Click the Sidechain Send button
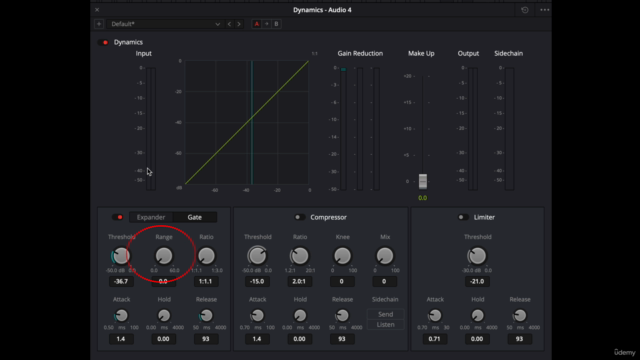This screenshot has width=640, height=360. (x=385, y=314)
